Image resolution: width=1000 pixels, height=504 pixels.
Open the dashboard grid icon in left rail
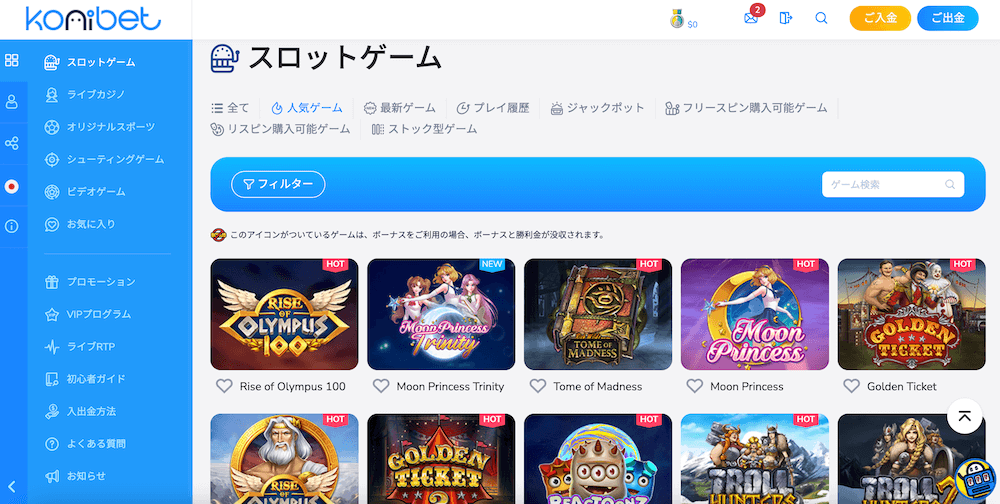point(11,61)
